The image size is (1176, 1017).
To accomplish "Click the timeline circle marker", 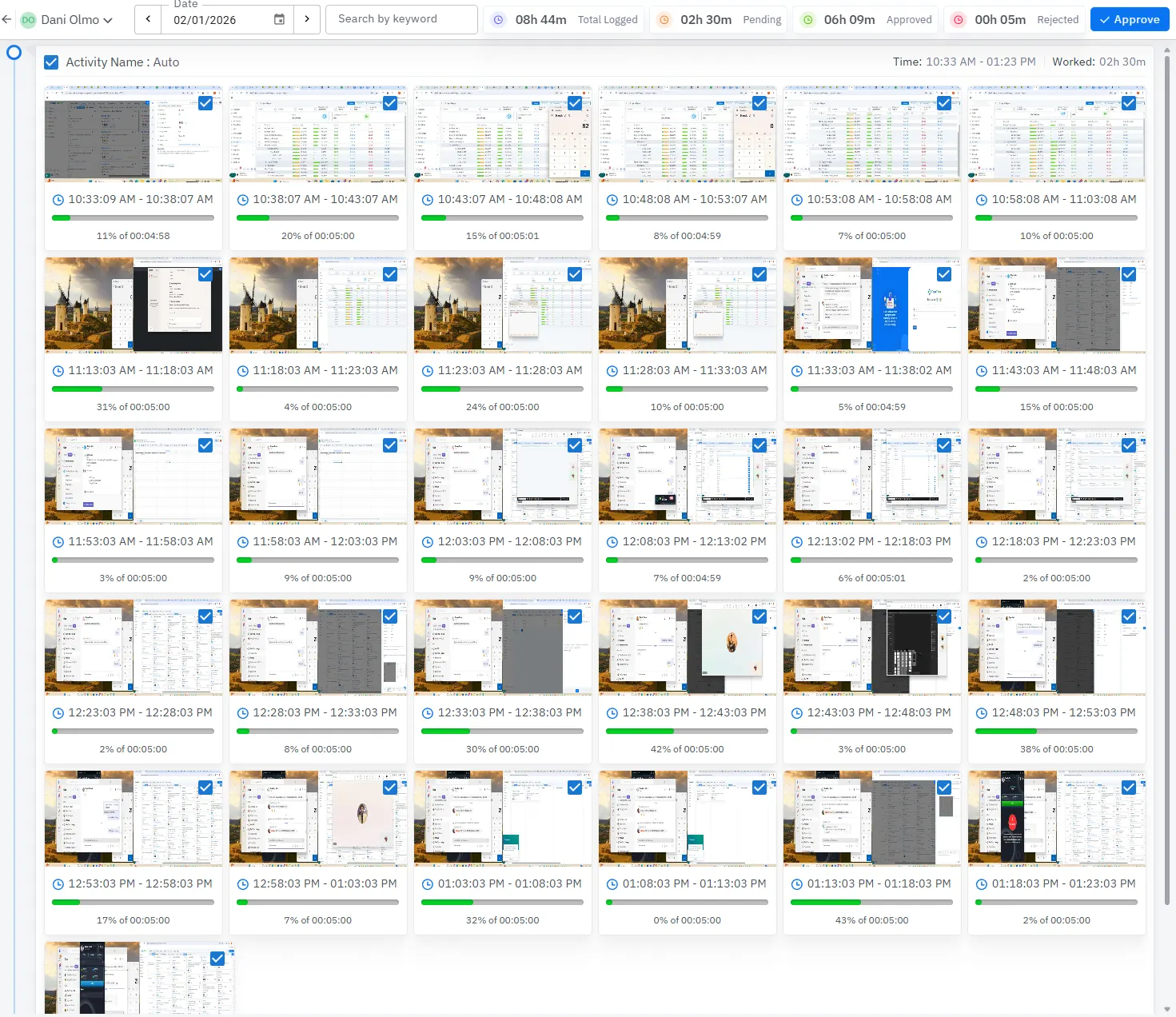I will (x=14, y=53).
